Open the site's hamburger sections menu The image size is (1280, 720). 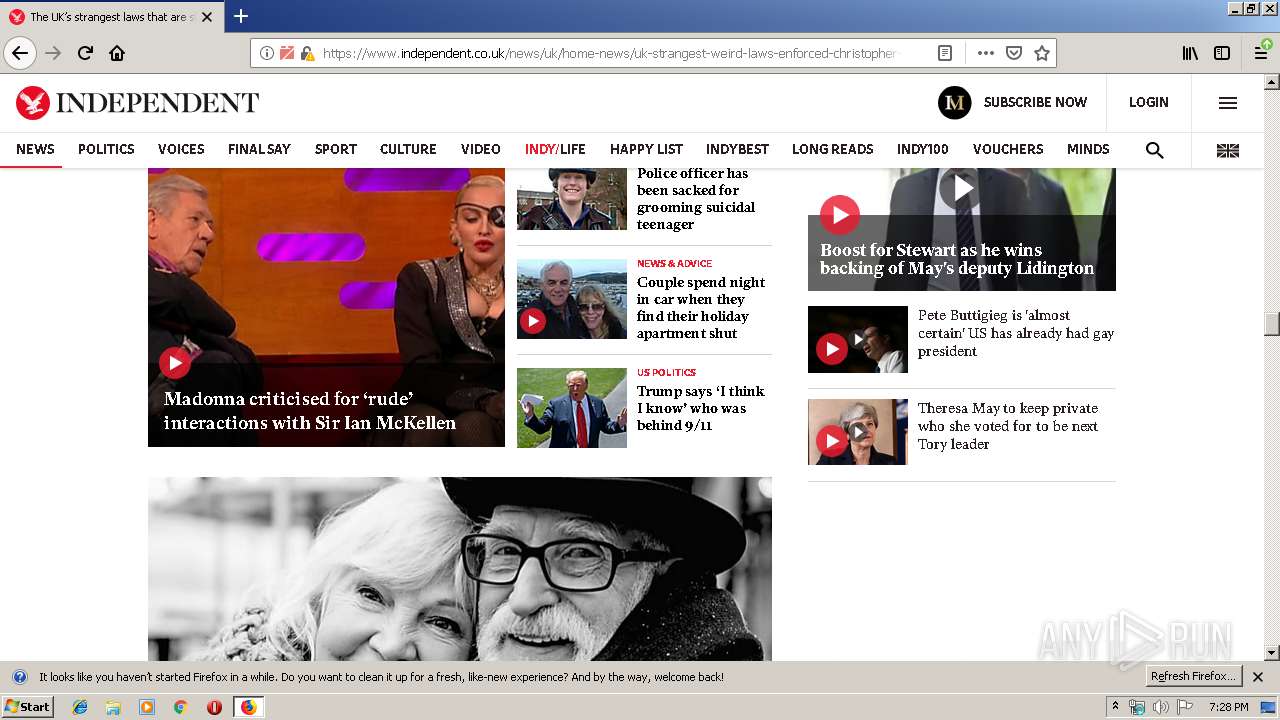tap(1228, 102)
